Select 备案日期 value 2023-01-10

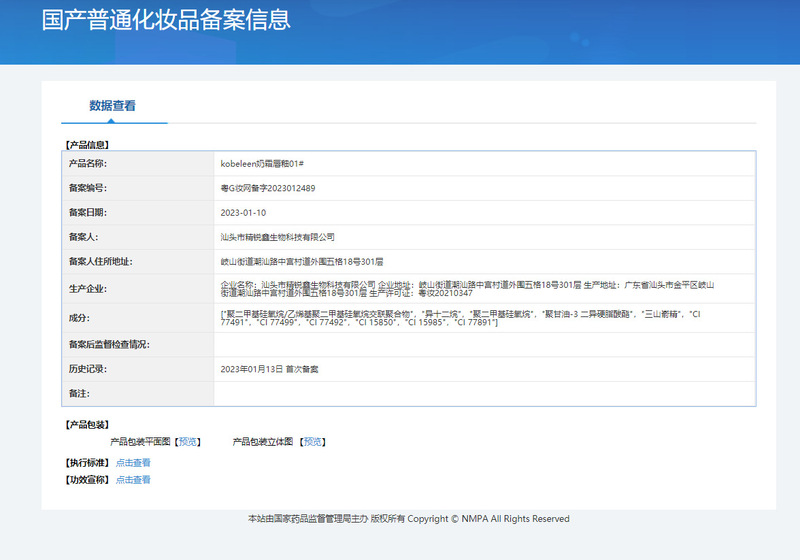[243, 213]
